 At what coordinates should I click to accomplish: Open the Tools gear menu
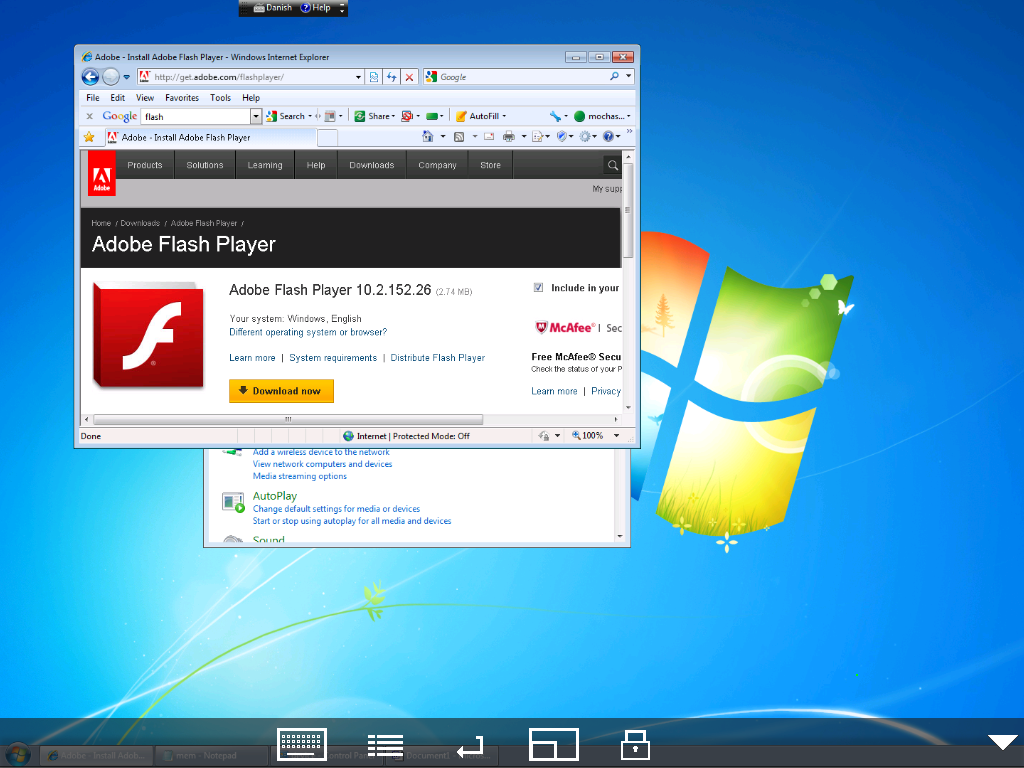(x=584, y=136)
